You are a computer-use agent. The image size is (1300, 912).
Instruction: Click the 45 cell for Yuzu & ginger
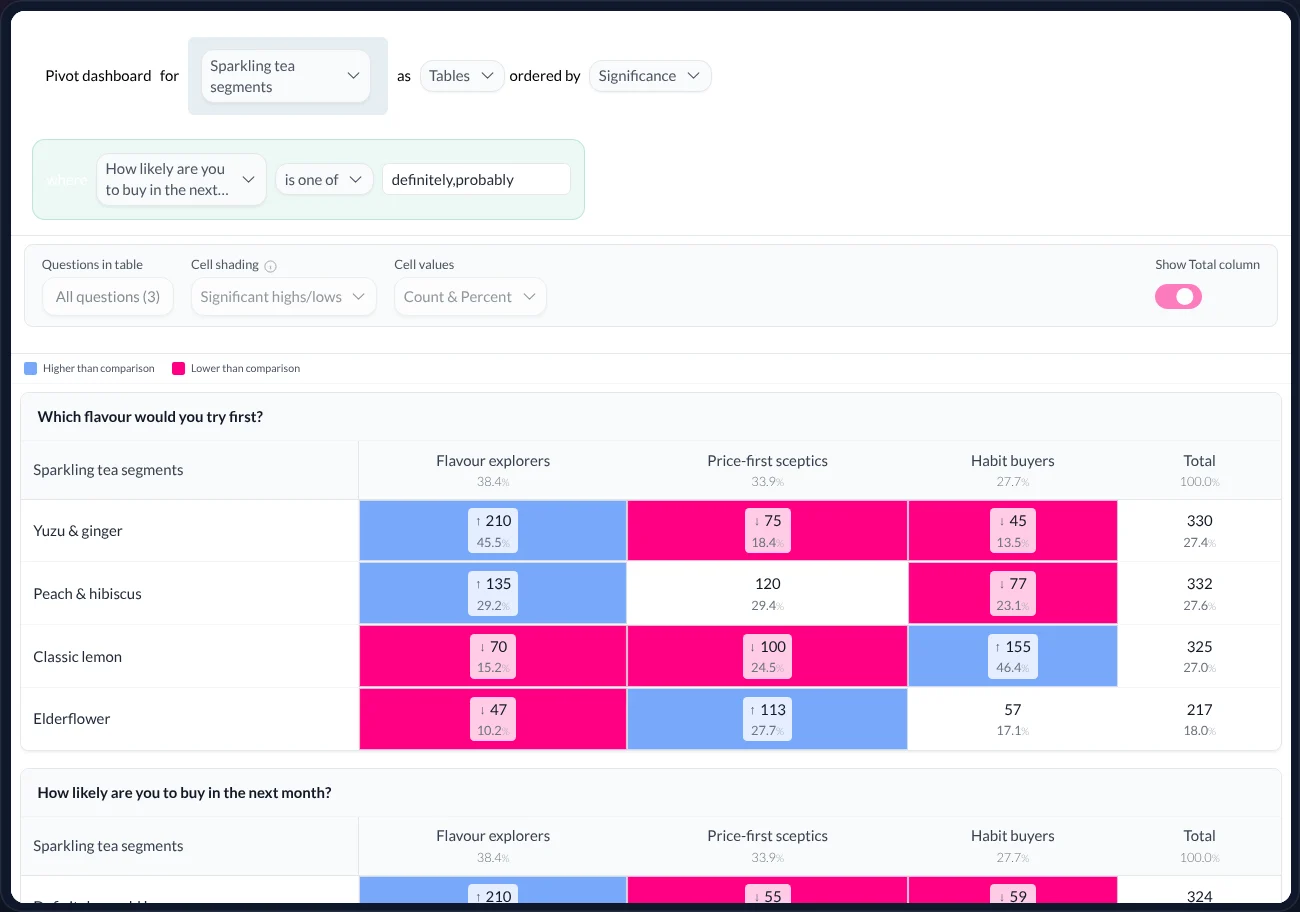[x=1013, y=530]
